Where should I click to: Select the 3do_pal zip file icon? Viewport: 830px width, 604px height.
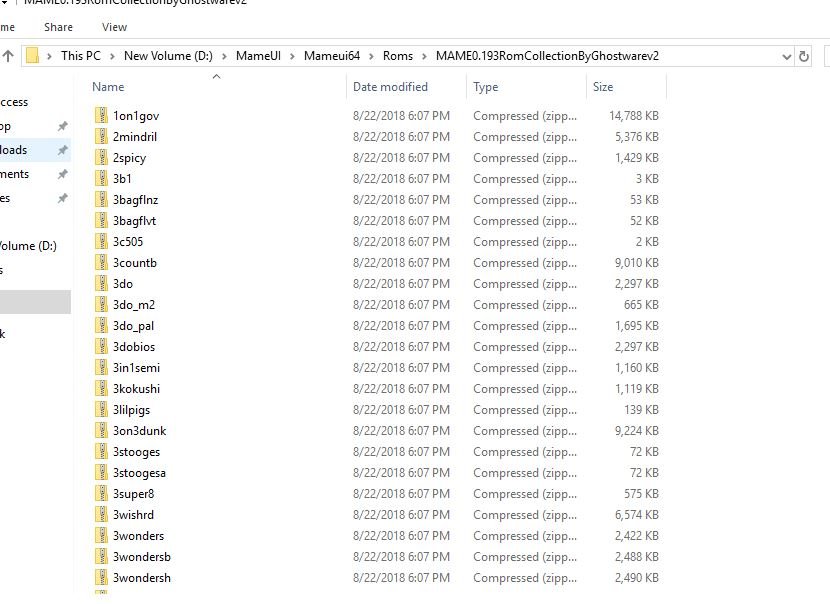point(101,326)
